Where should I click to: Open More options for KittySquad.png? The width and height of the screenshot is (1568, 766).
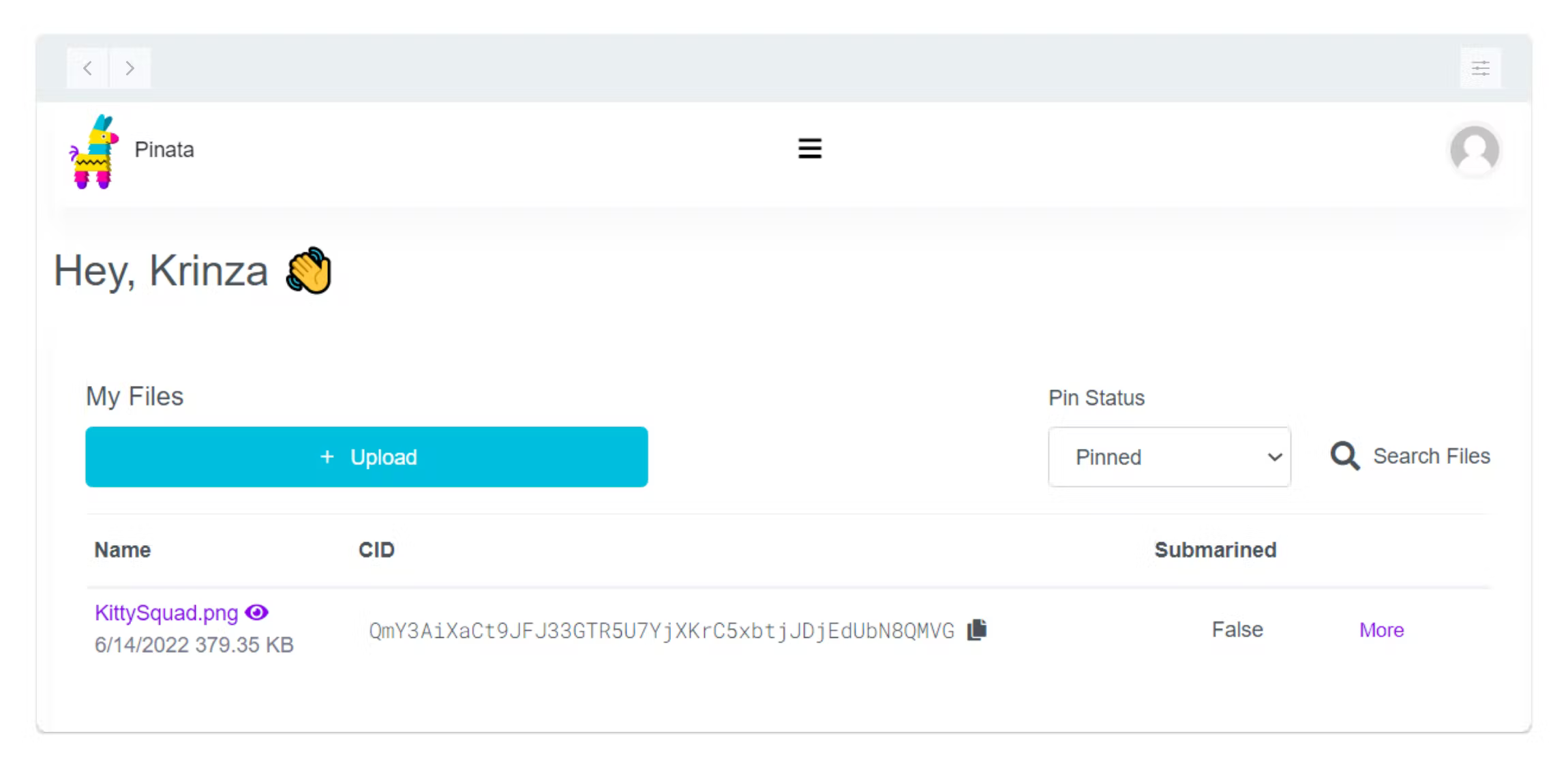(1381, 630)
